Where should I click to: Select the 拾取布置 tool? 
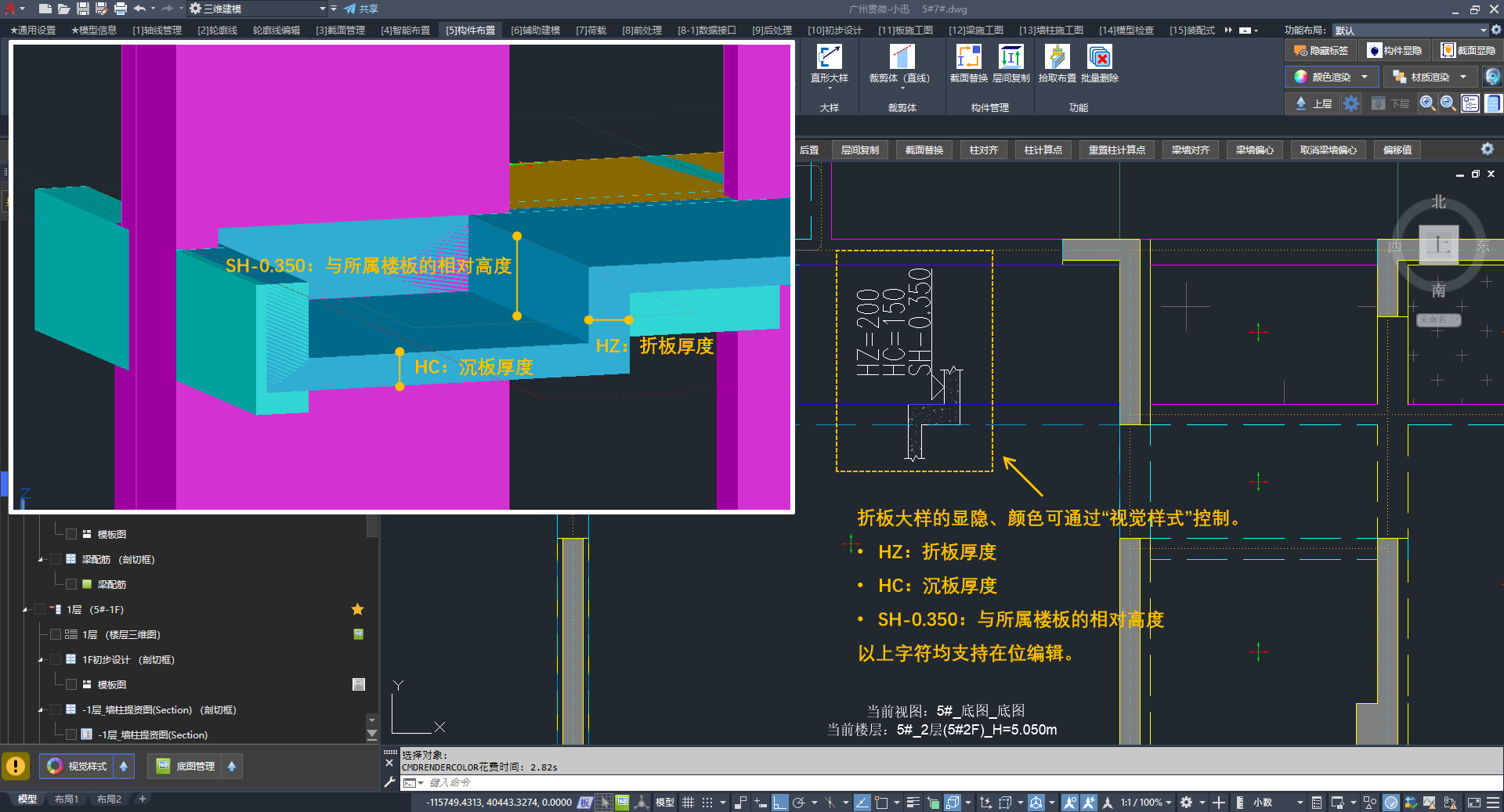(x=1057, y=57)
